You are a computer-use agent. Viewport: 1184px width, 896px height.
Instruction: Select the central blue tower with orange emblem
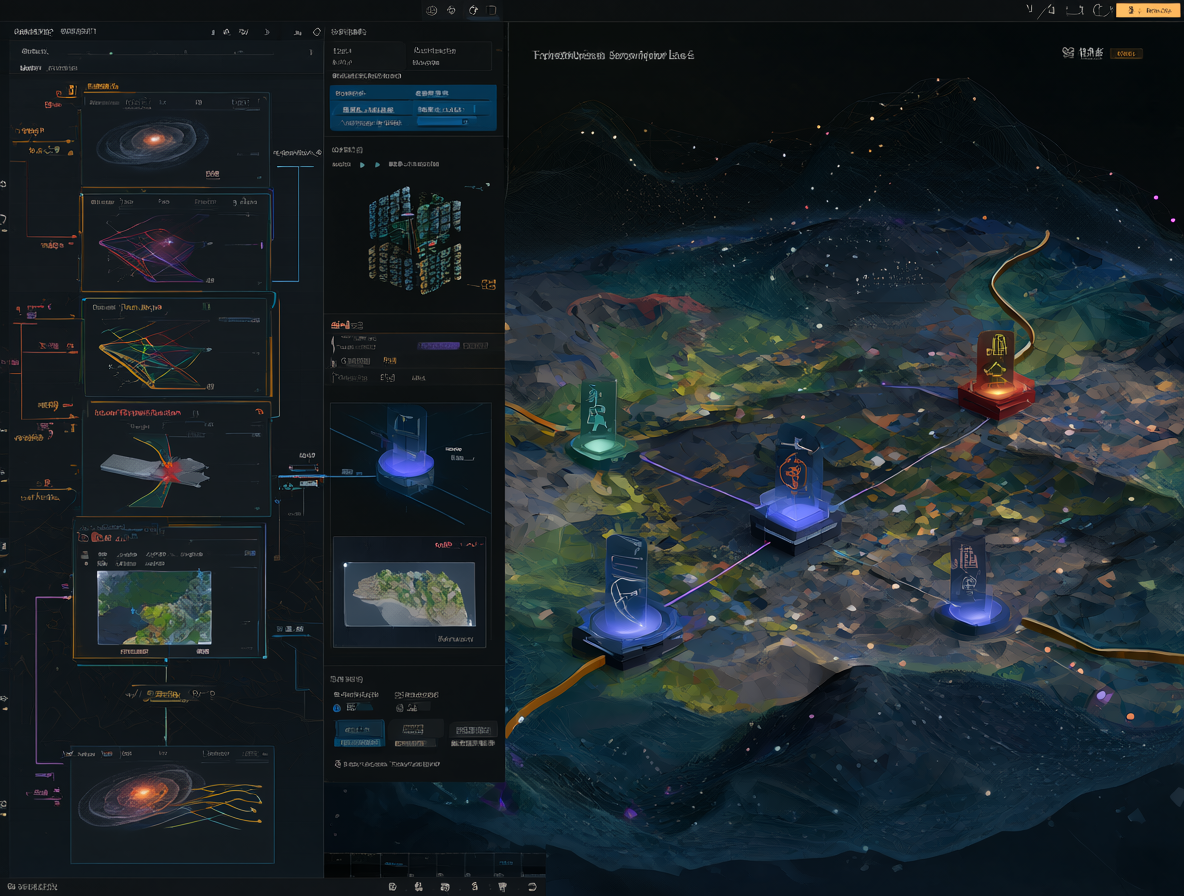(797, 491)
